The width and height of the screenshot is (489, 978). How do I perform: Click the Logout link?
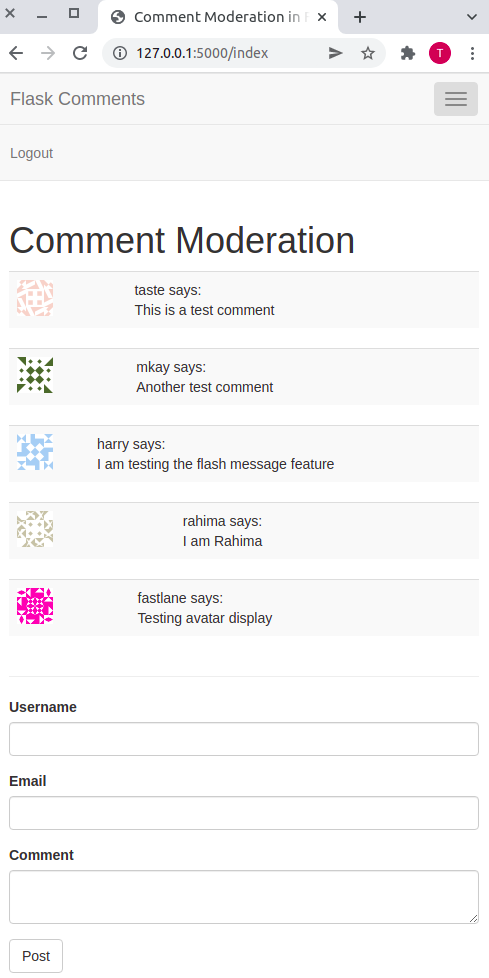[31, 153]
